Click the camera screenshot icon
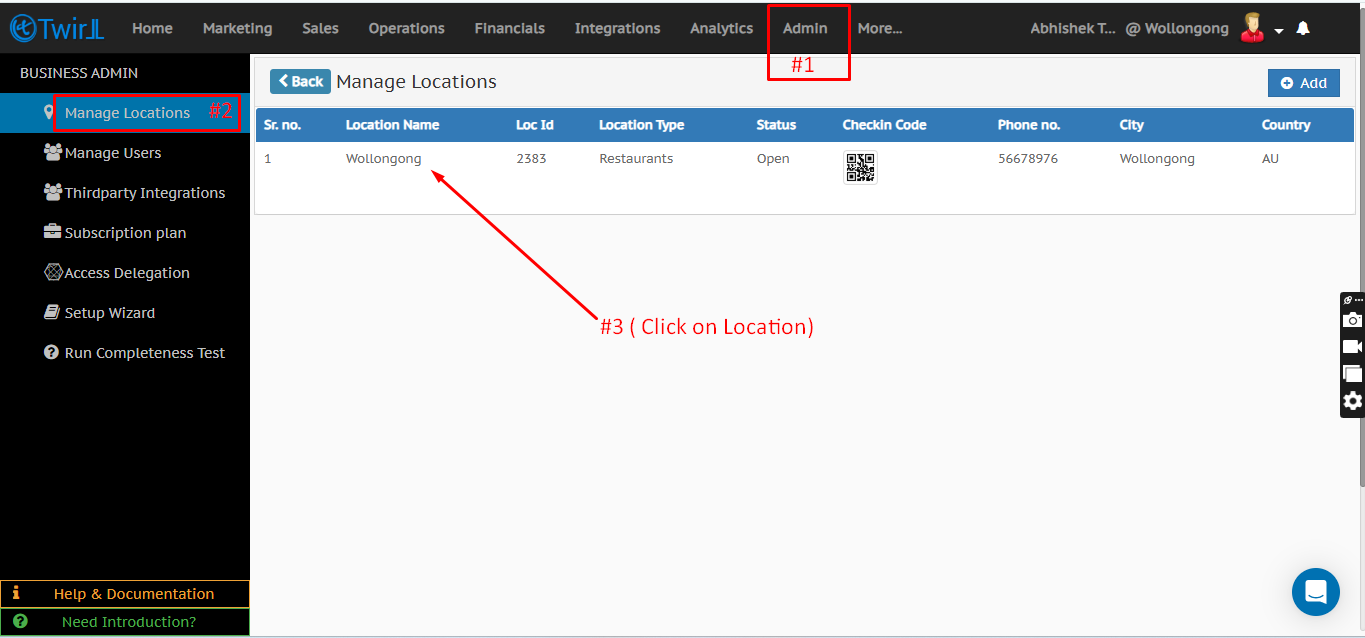The image size is (1365, 638). [1352, 320]
